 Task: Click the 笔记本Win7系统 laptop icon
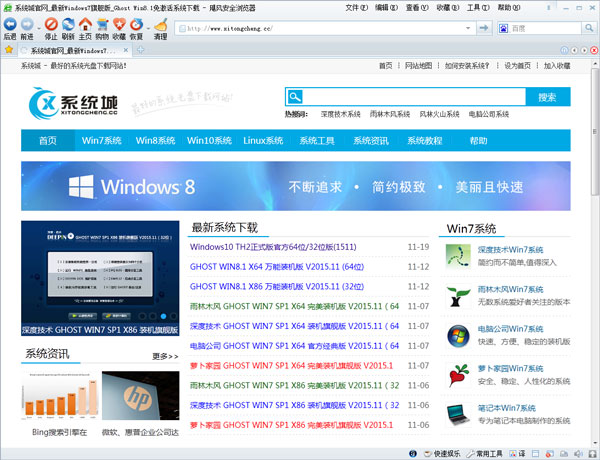(x=458, y=415)
